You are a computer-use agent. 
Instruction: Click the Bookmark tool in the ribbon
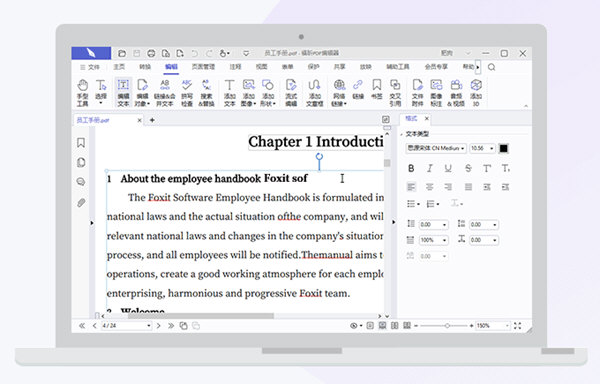[377, 89]
